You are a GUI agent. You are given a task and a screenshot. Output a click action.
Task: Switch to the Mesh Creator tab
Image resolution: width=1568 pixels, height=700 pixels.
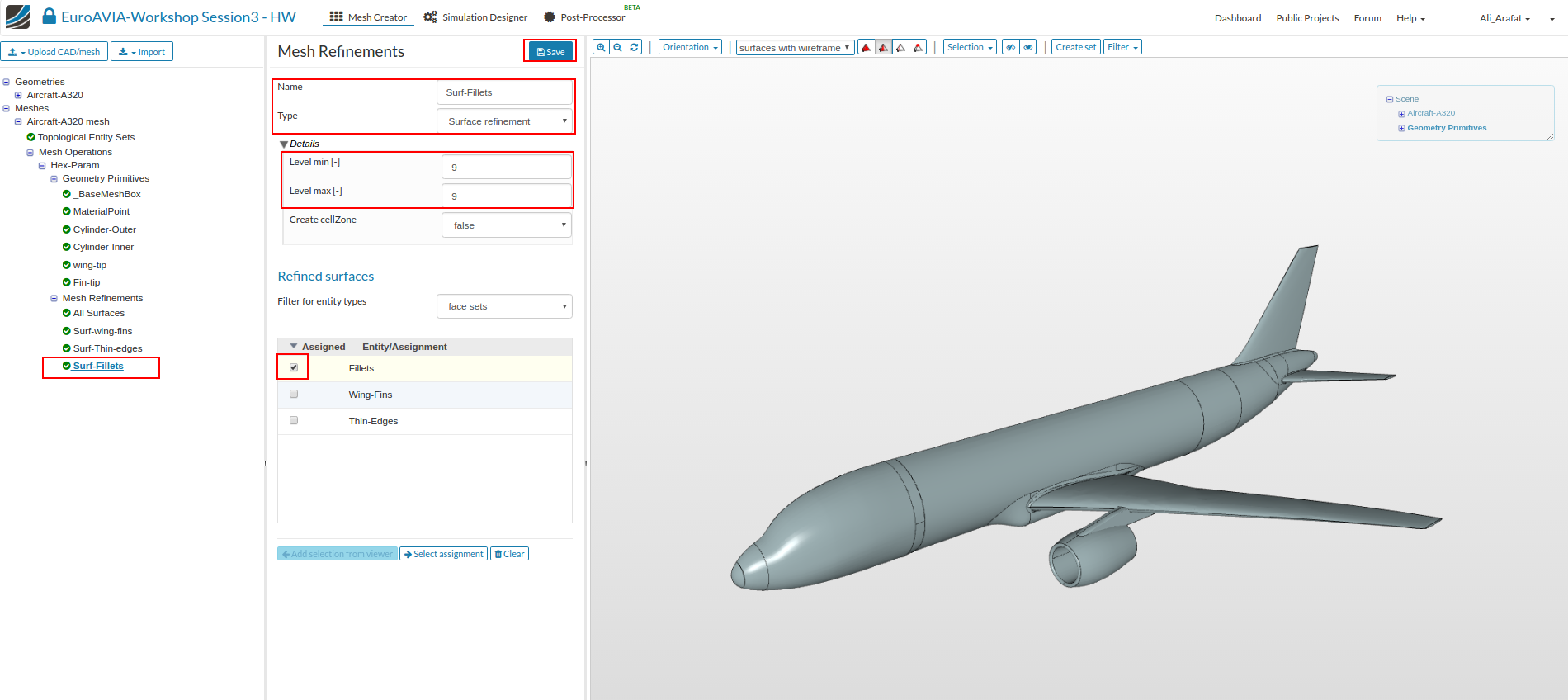pos(368,17)
